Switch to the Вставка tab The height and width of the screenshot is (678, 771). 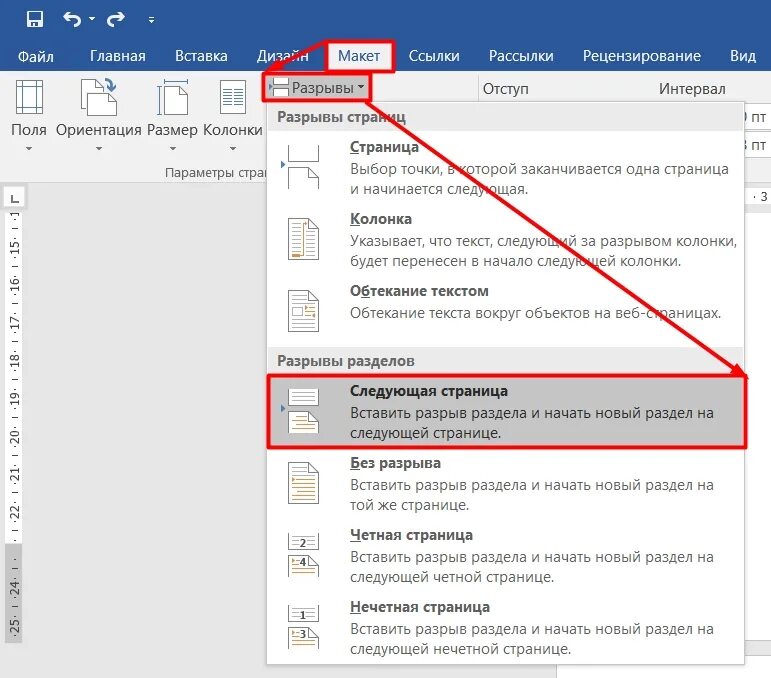click(x=201, y=56)
